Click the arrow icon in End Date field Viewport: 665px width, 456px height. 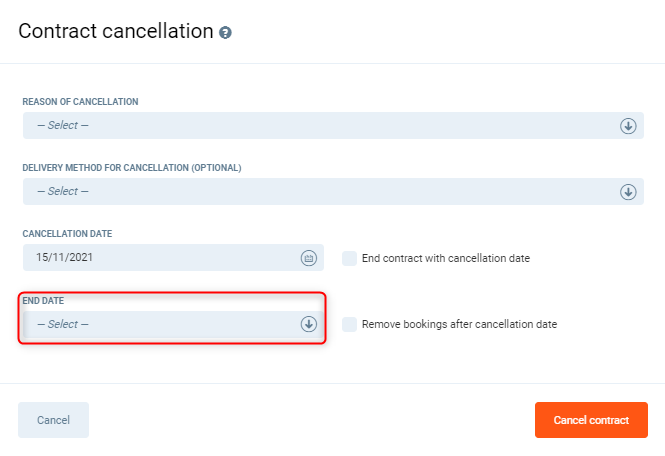click(309, 324)
